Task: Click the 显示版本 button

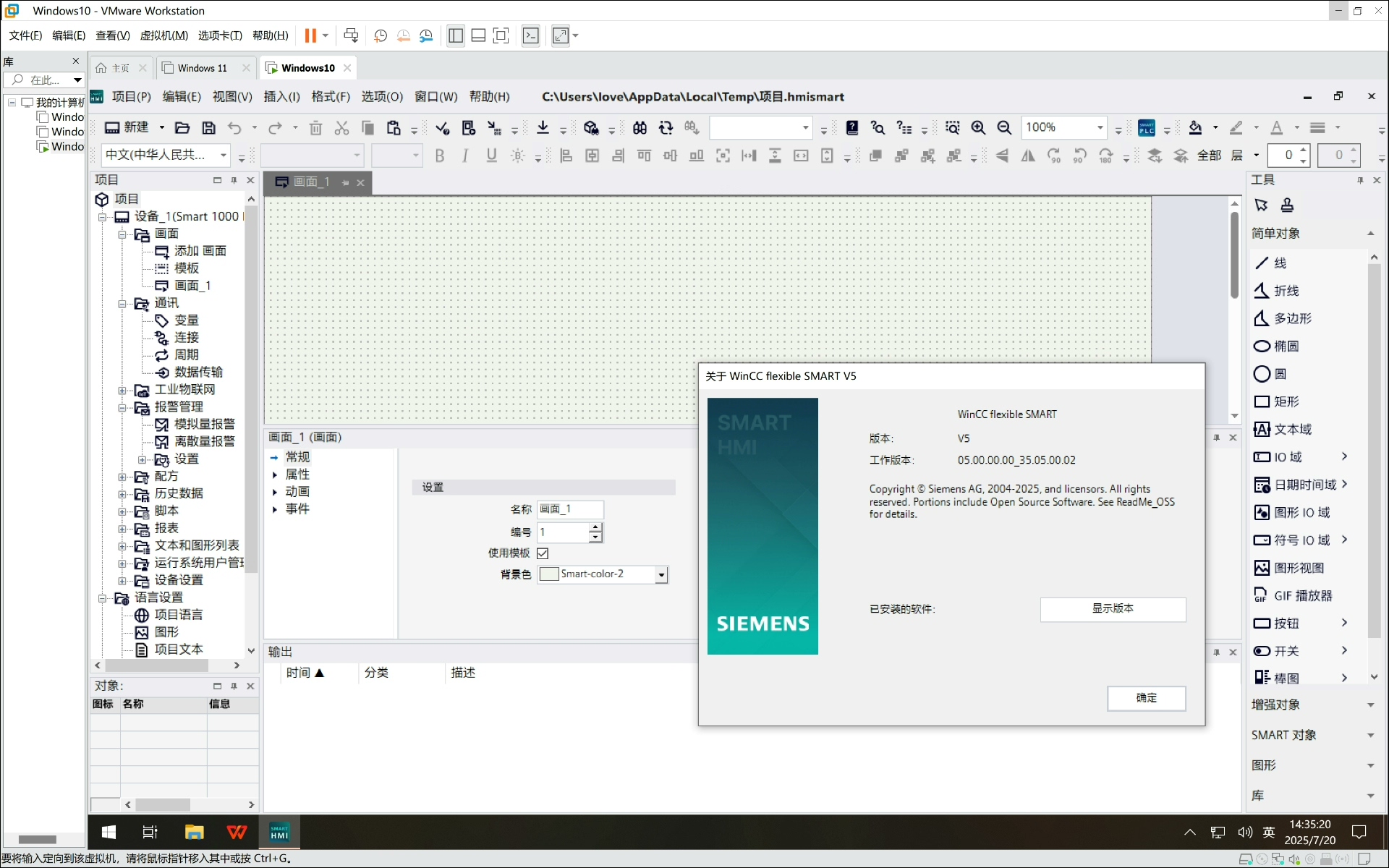Action: 1113,609
